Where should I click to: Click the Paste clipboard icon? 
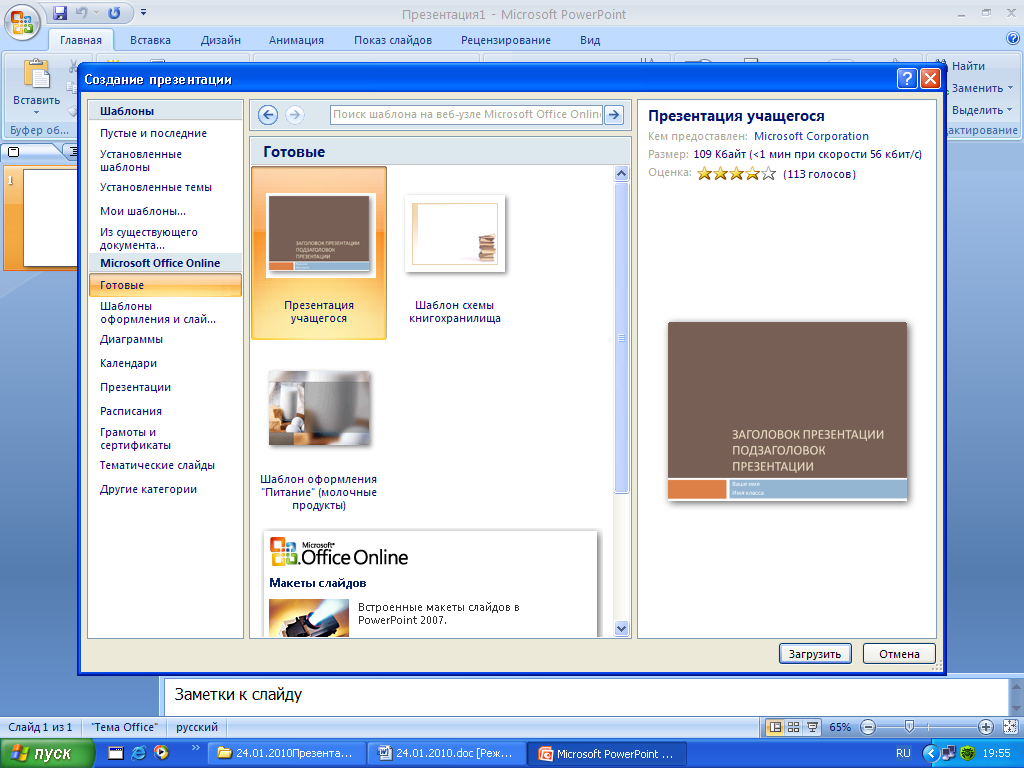[37, 74]
